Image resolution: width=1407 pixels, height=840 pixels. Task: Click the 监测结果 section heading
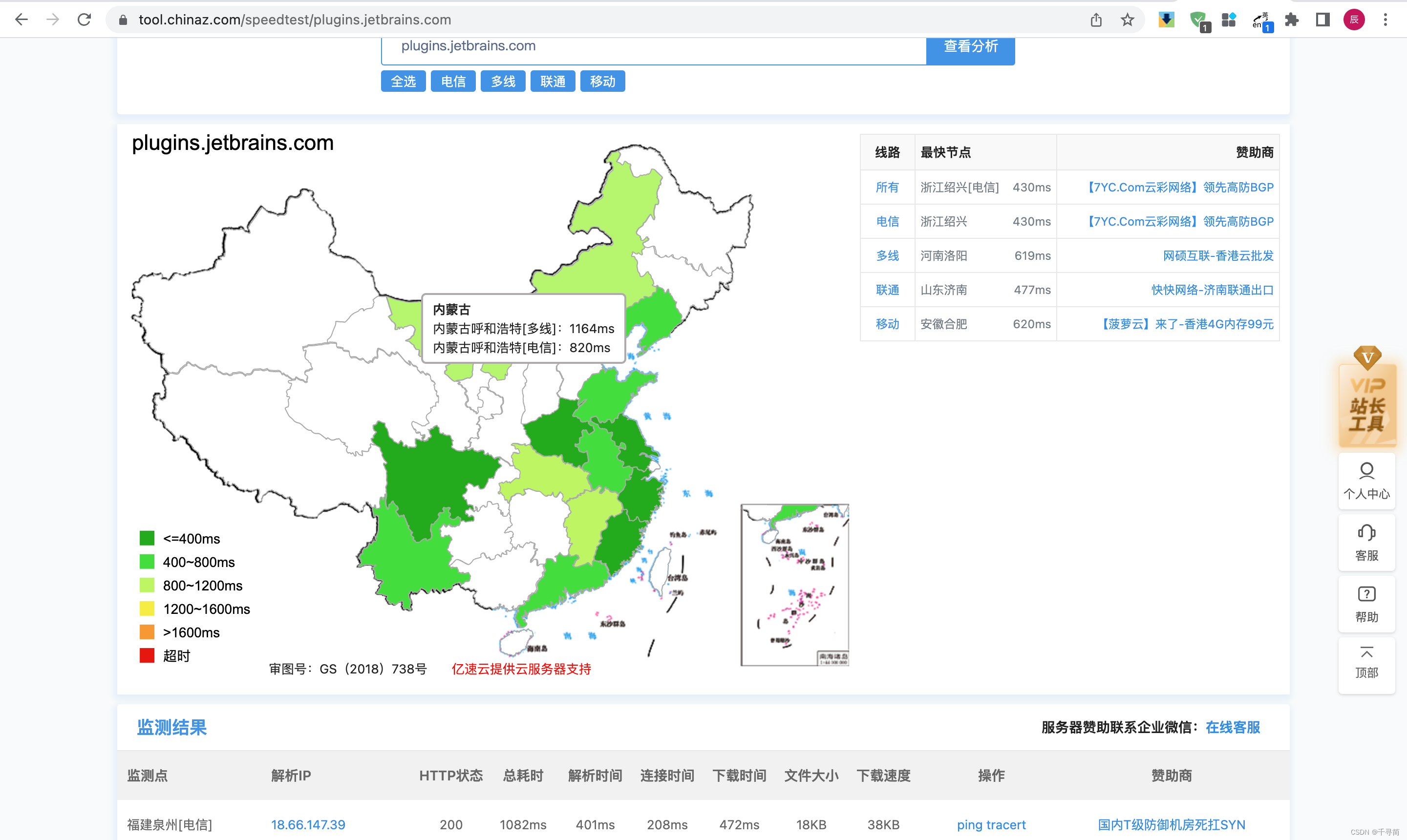(171, 727)
